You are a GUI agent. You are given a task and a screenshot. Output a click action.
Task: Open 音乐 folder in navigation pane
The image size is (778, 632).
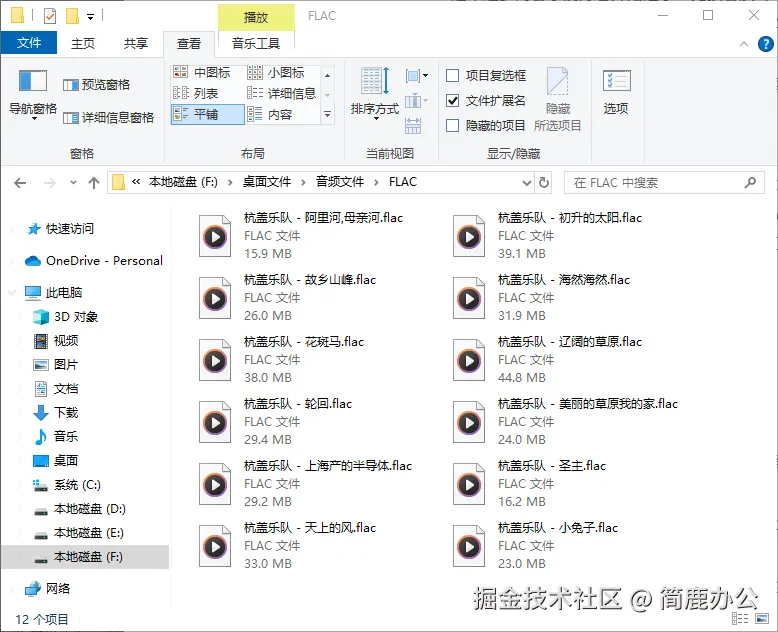click(x=56, y=437)
